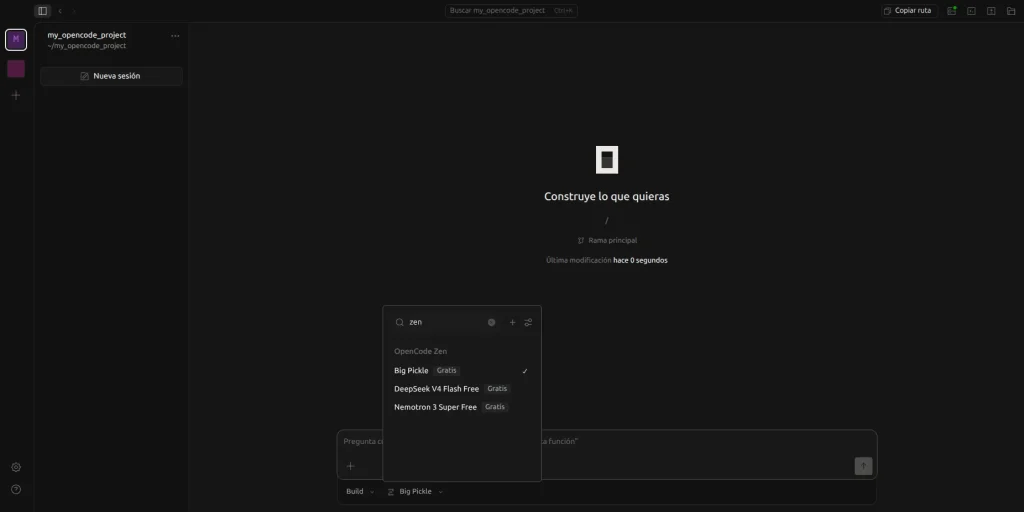Add a new project with sidebar plus
Image resolution: width=1024 pixels, height=512 pixels.
click(16, 95)
